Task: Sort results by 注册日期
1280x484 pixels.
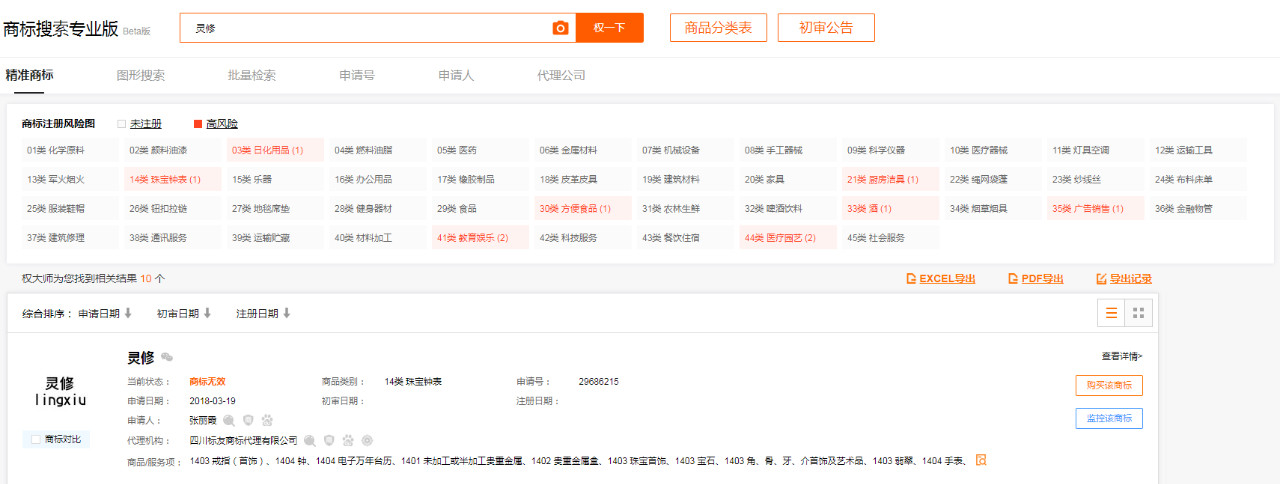Action: [x=263, y=313]
